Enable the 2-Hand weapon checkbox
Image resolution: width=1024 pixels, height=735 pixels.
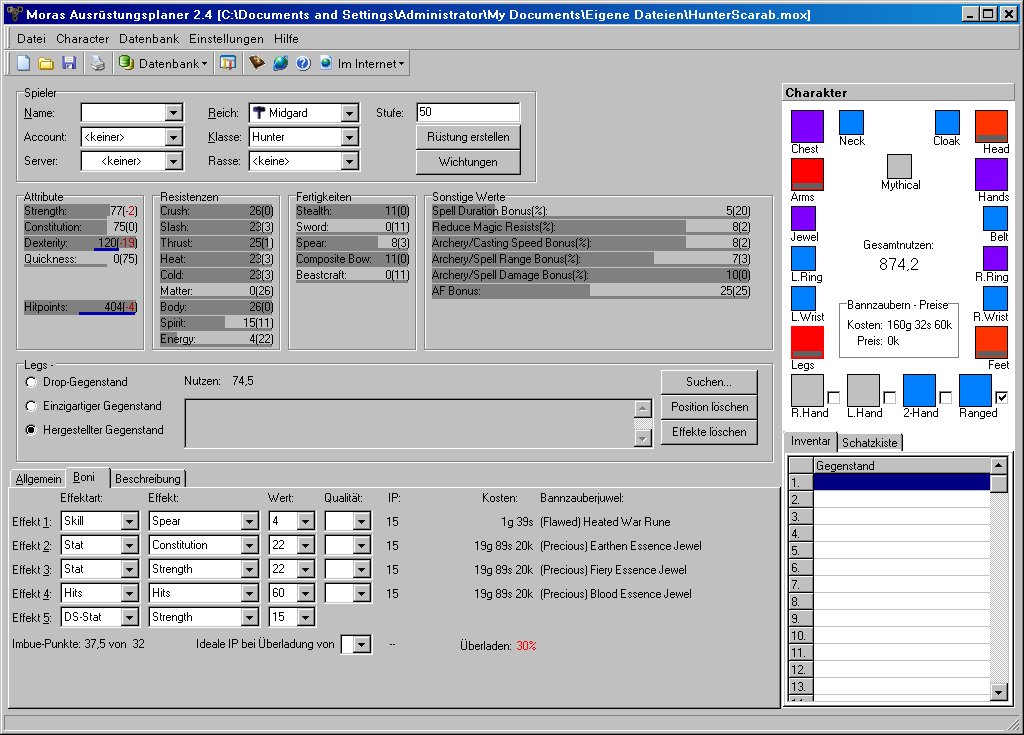click(x=945, y=398)
